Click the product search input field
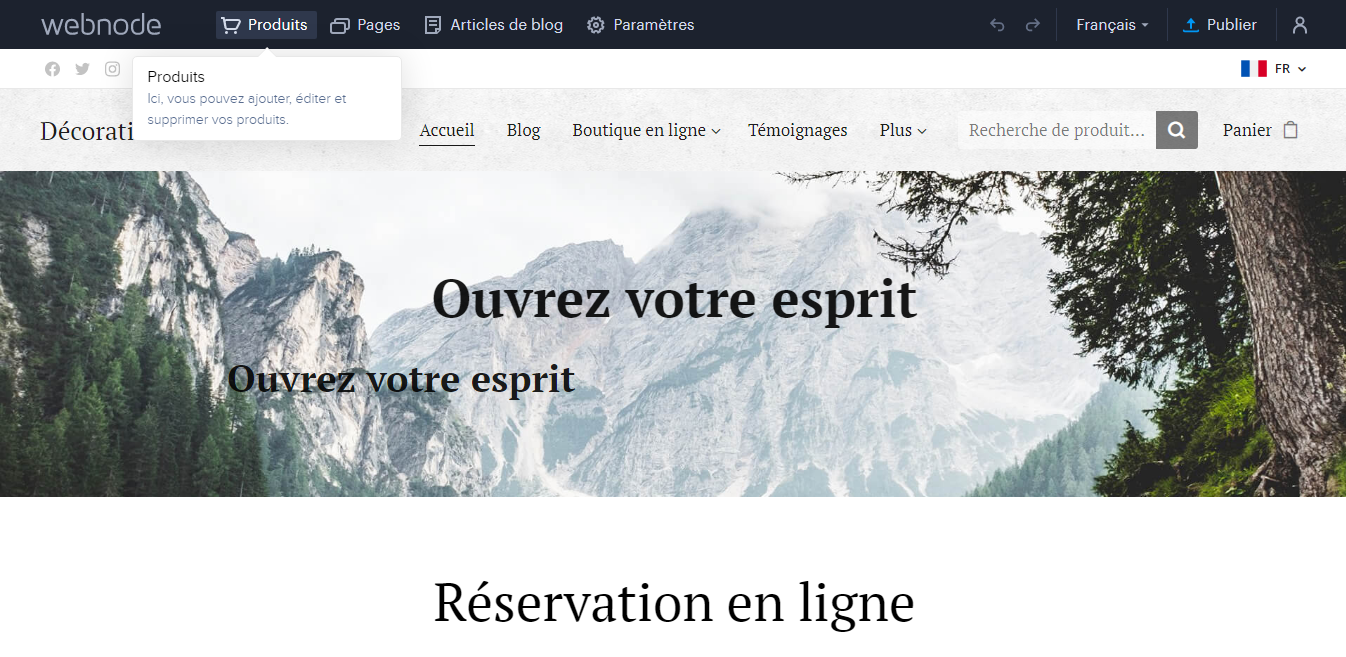1346x657 pixels. (1056, 130)
